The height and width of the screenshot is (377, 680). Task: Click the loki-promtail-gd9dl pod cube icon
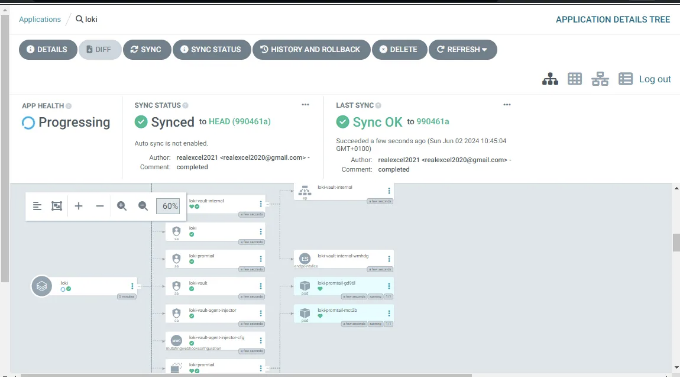pos(305,285)
